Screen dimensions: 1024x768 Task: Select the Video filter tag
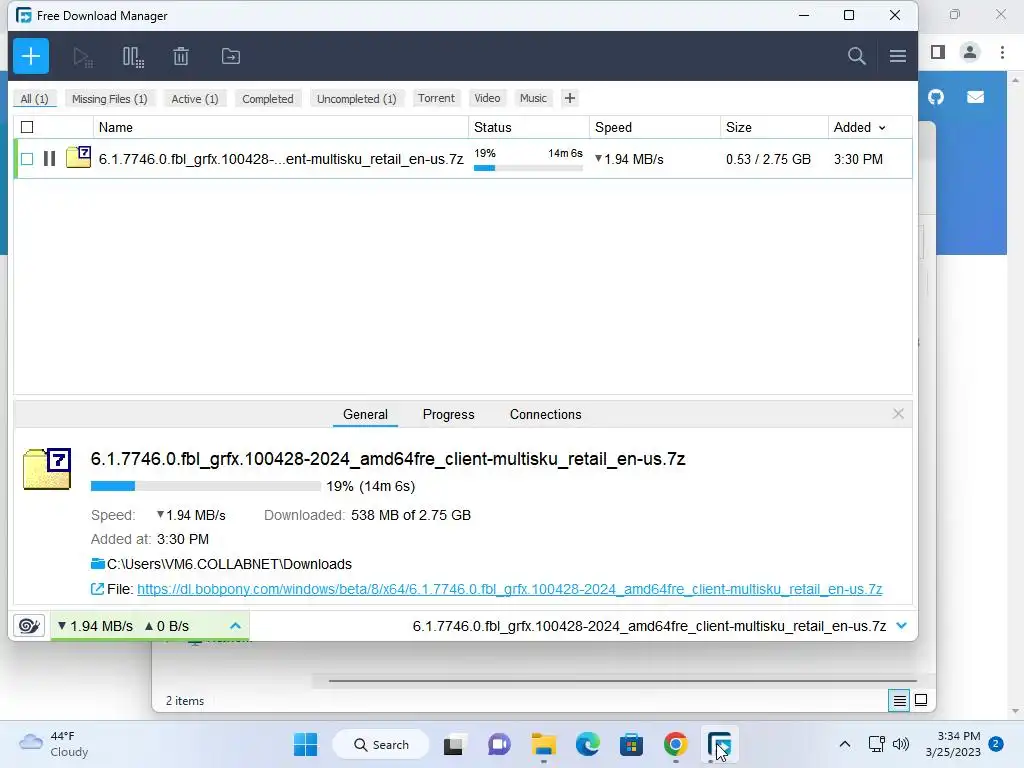487,98
